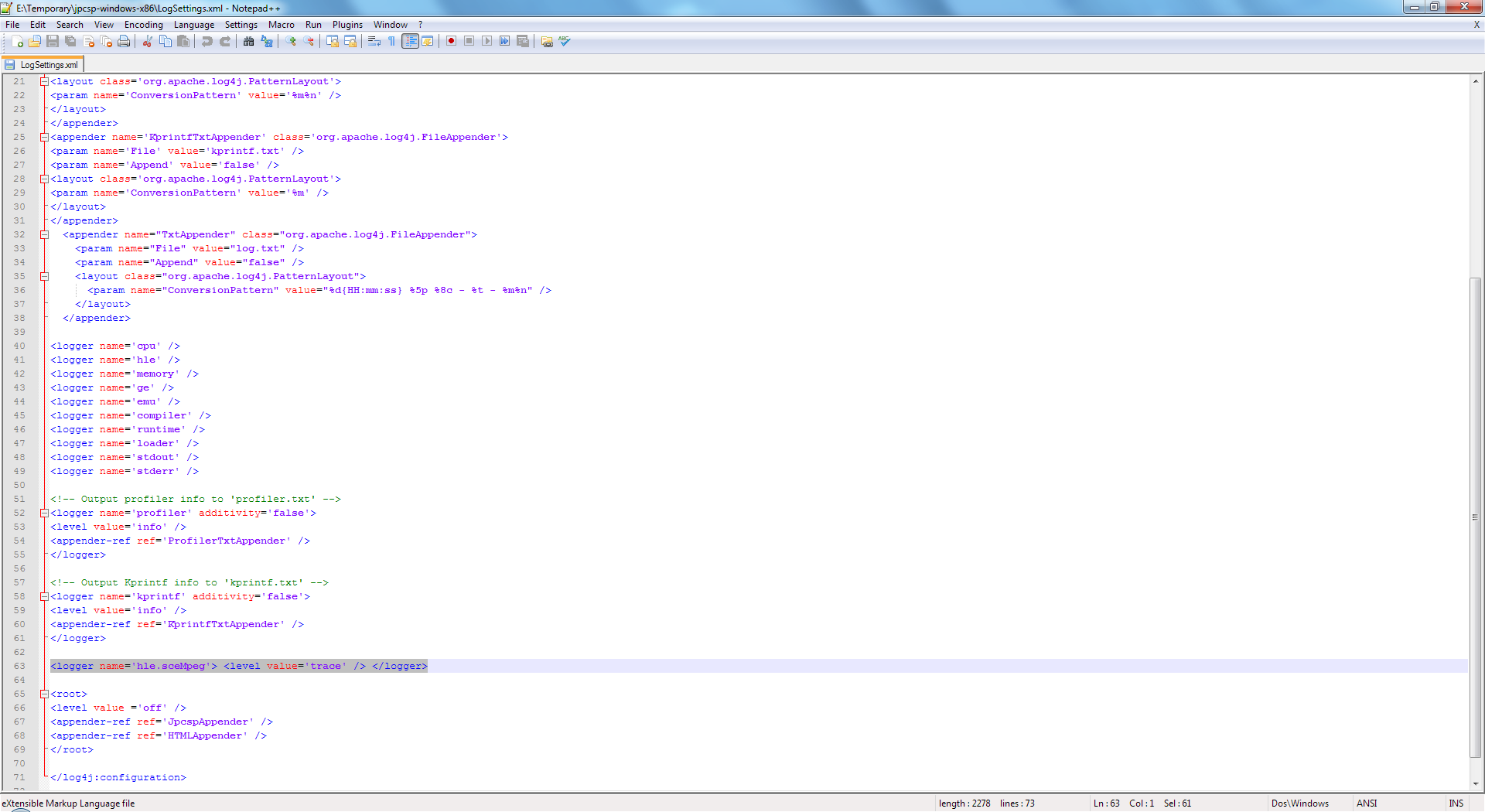Click the Cut scissors icon

tap(147, 42)
